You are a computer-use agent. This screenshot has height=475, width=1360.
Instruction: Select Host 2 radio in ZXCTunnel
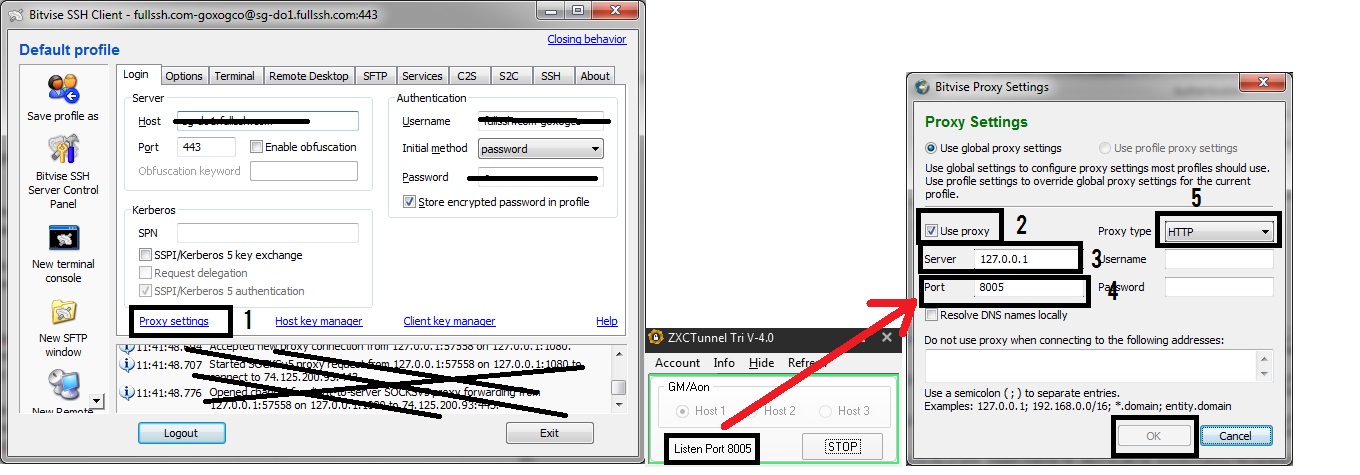752,411
